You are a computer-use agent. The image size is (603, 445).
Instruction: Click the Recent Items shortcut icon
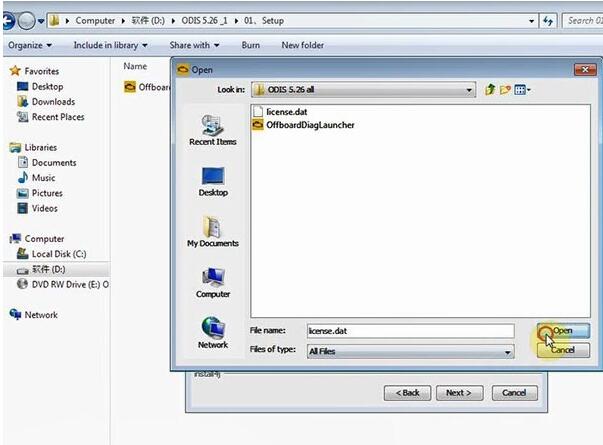(213, 130)
